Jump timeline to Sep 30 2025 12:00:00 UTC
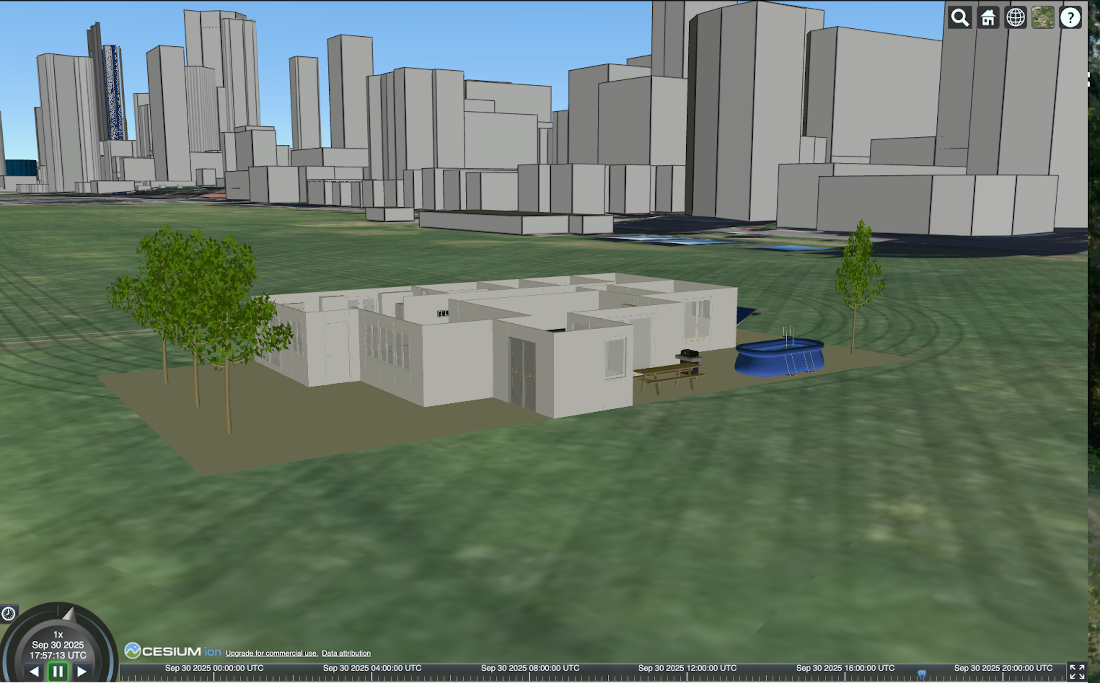 tap(688, 668)
